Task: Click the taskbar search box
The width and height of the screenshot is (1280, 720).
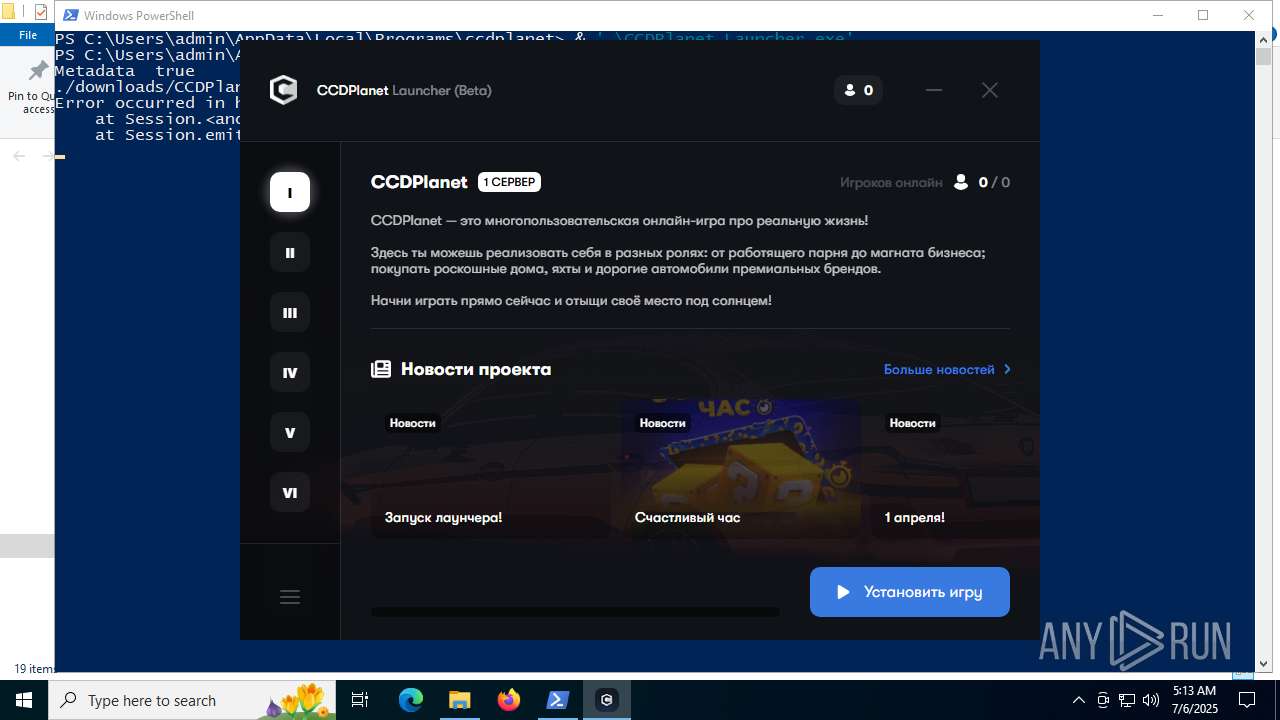Action: (194, 700)
